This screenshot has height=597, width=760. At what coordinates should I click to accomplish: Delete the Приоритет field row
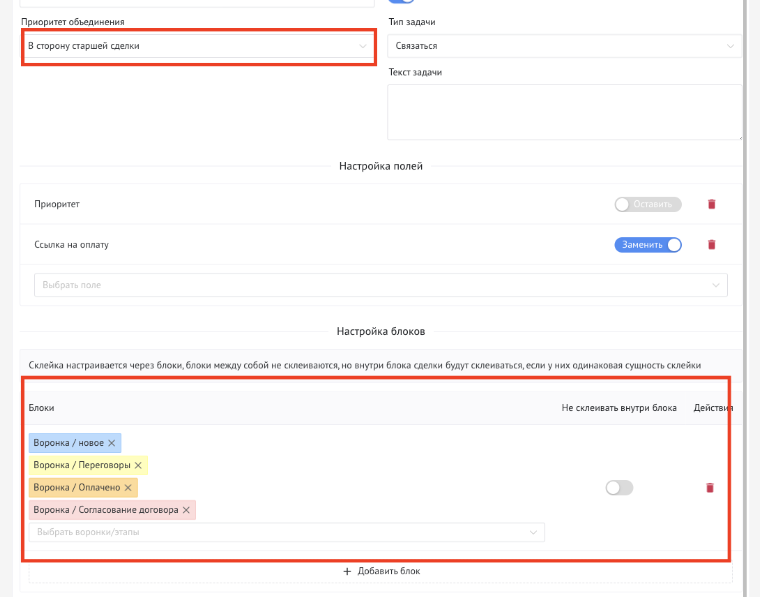(x=712, y=204)
